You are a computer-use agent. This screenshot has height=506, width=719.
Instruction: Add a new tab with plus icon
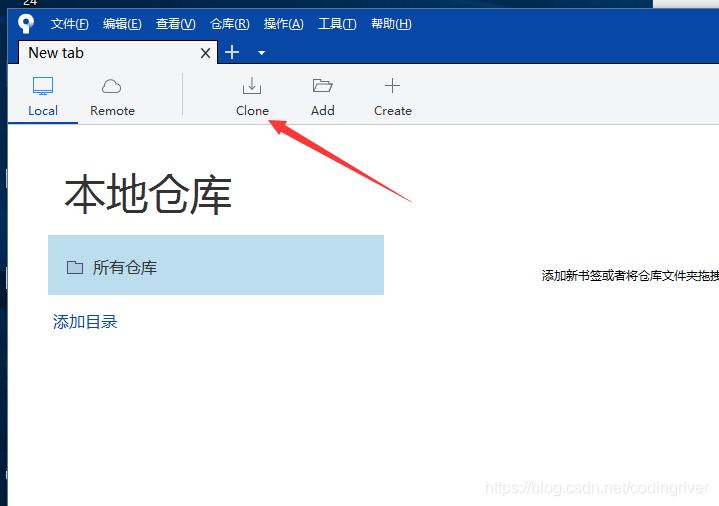coord(232,52)
